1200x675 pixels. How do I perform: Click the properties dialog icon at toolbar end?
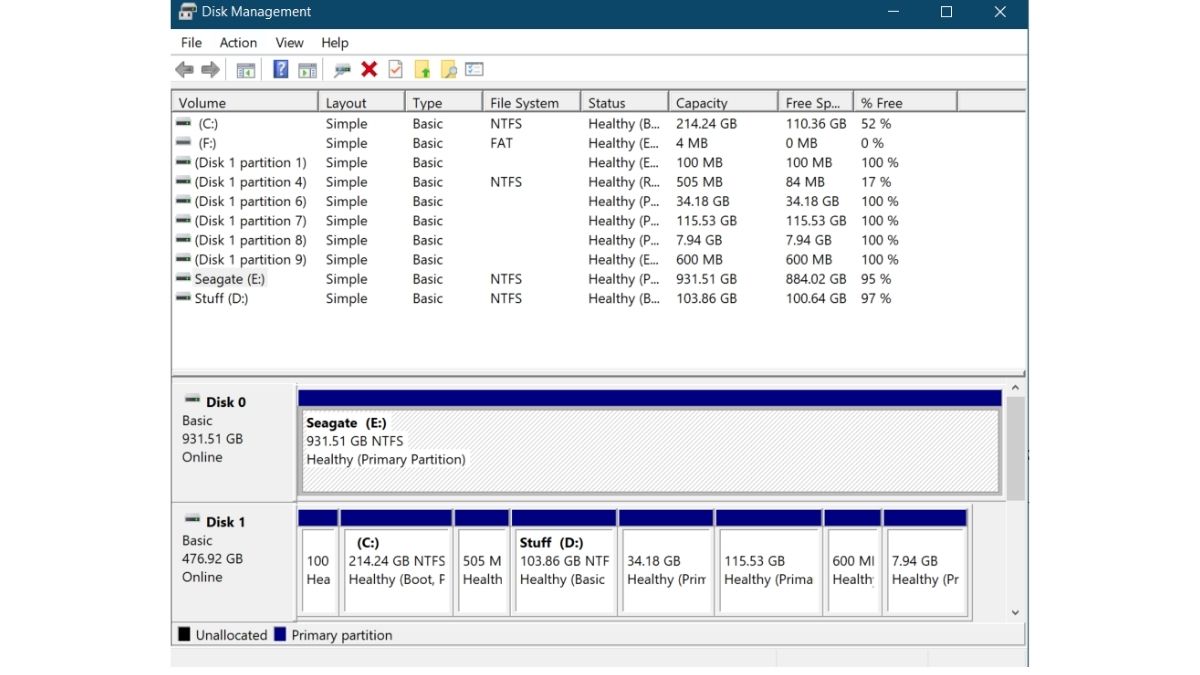472,69
